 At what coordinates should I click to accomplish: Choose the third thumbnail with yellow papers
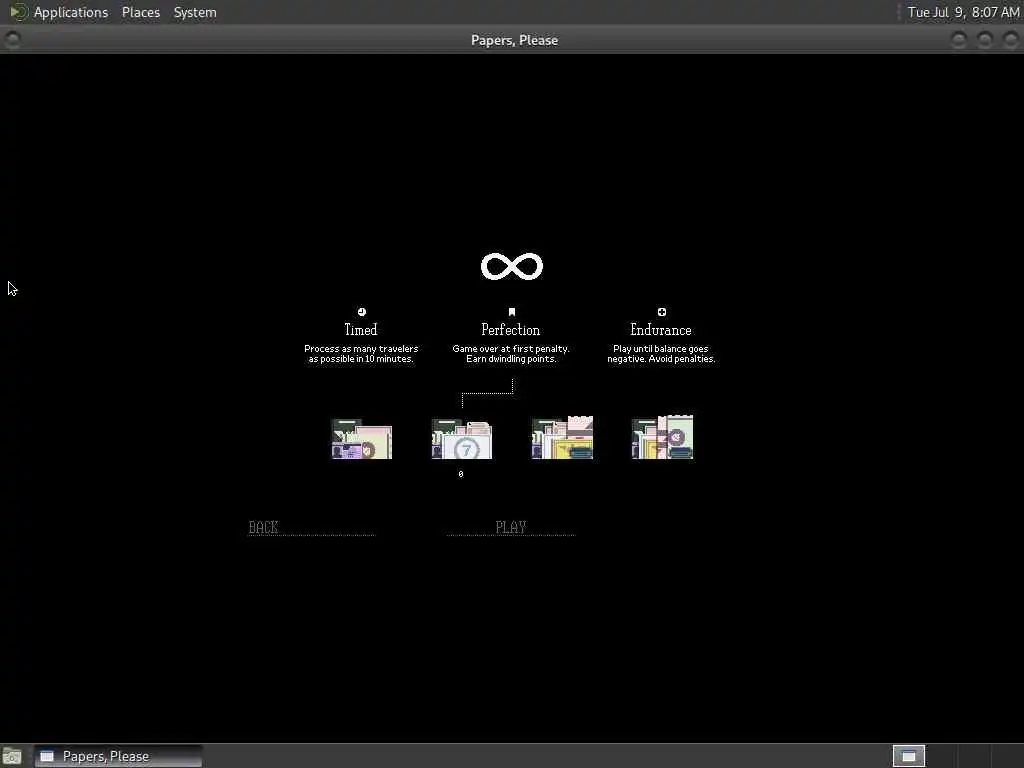point(562,438)
